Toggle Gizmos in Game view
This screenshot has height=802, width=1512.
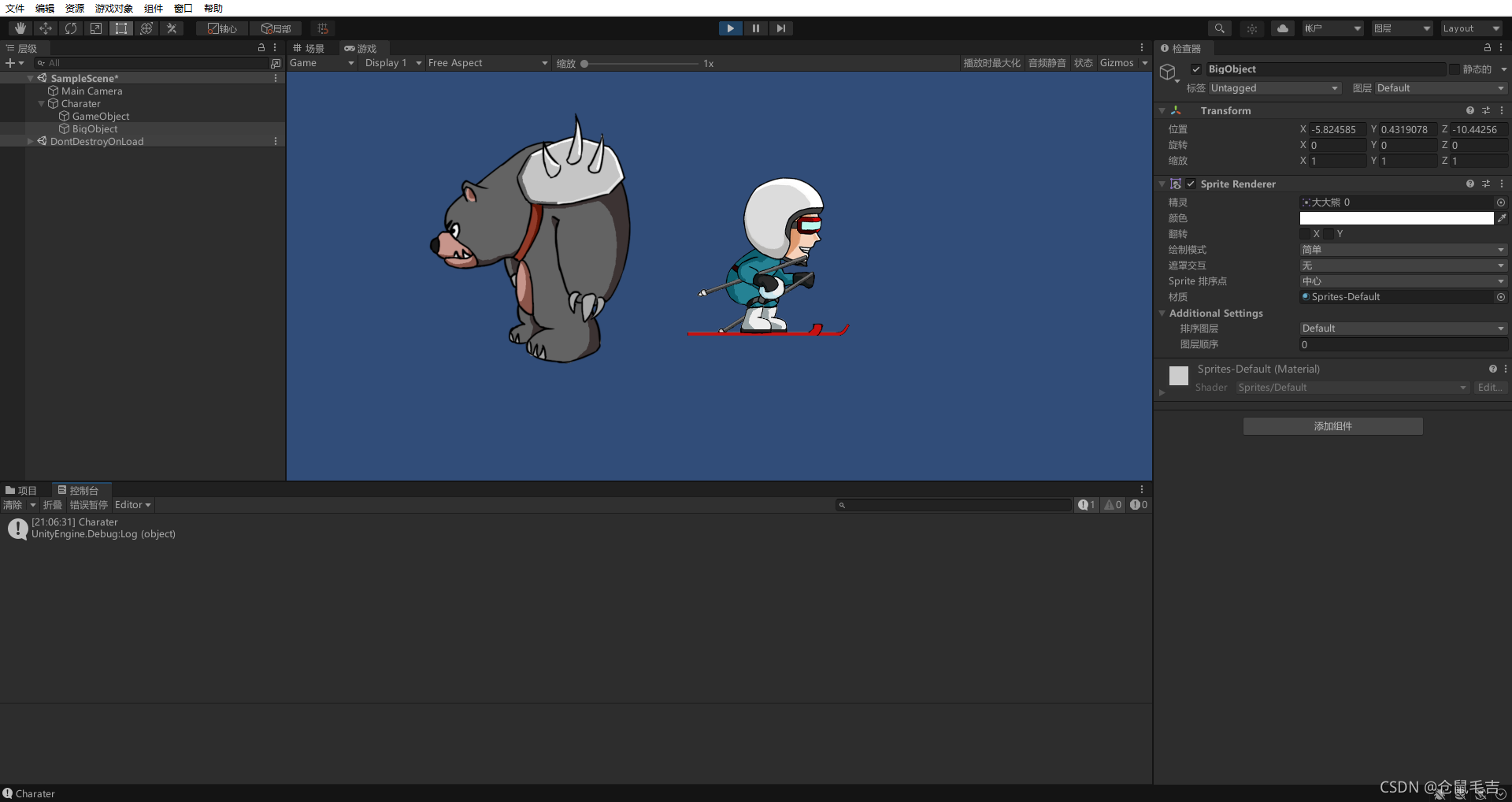click(x=1117, y=63)
